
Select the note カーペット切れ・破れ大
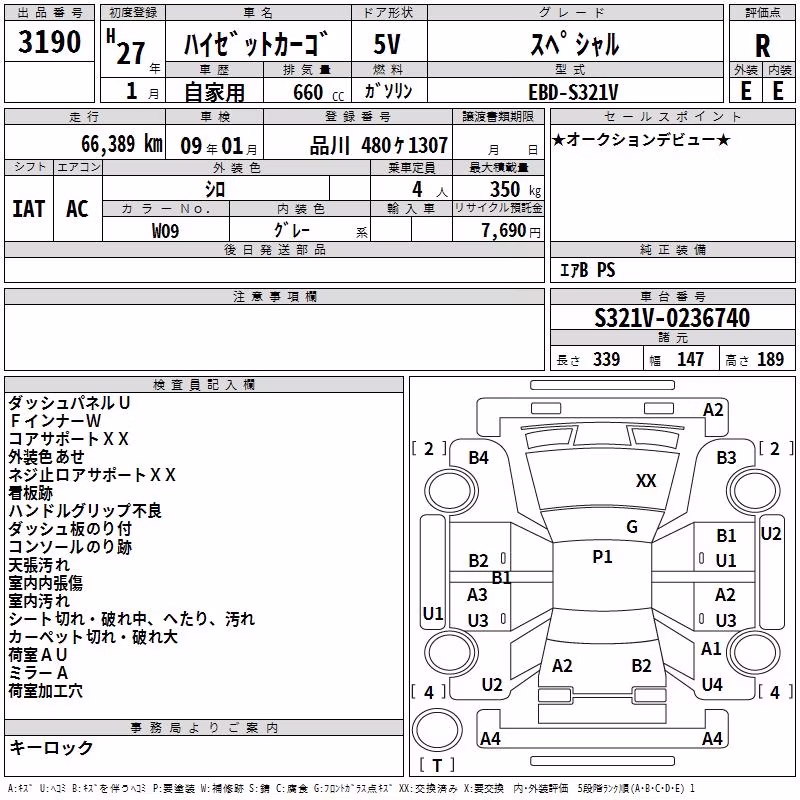click(x=93, y=637)
